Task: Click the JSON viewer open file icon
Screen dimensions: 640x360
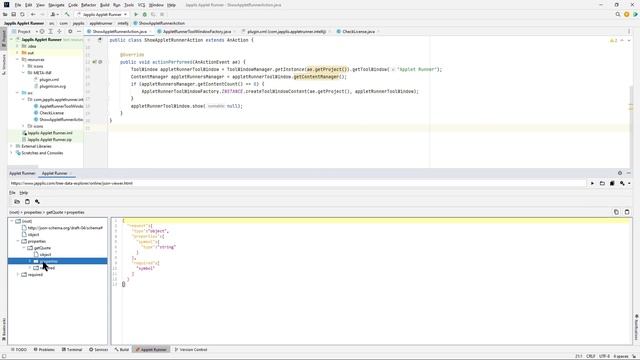Action: coord(17,202)
